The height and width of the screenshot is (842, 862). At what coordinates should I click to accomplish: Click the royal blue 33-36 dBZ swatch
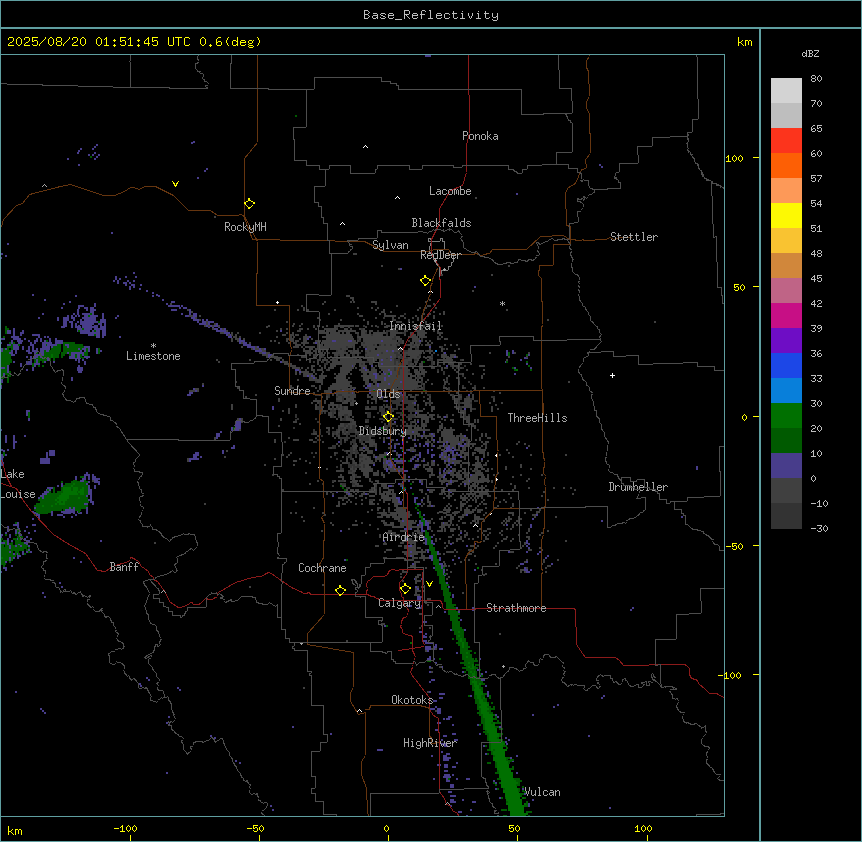[786, 365]
